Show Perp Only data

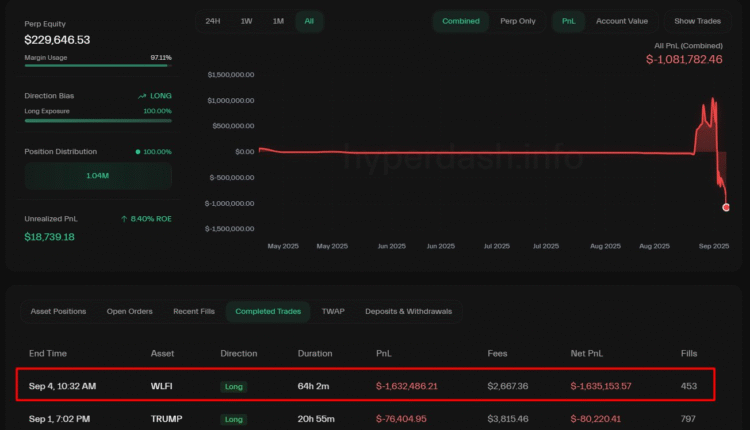click(518, 21)
